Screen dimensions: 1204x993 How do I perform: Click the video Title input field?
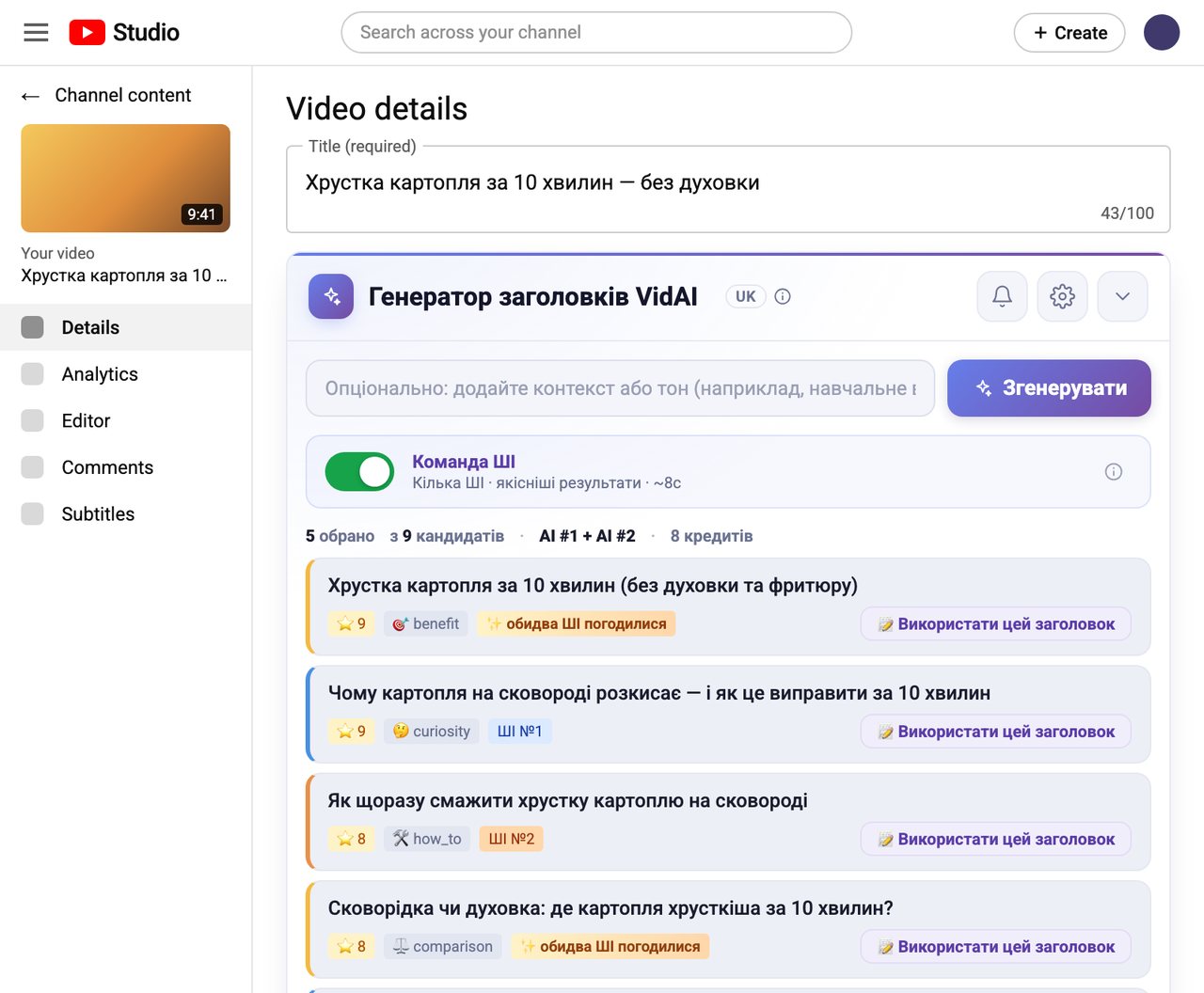coord(728,189)
